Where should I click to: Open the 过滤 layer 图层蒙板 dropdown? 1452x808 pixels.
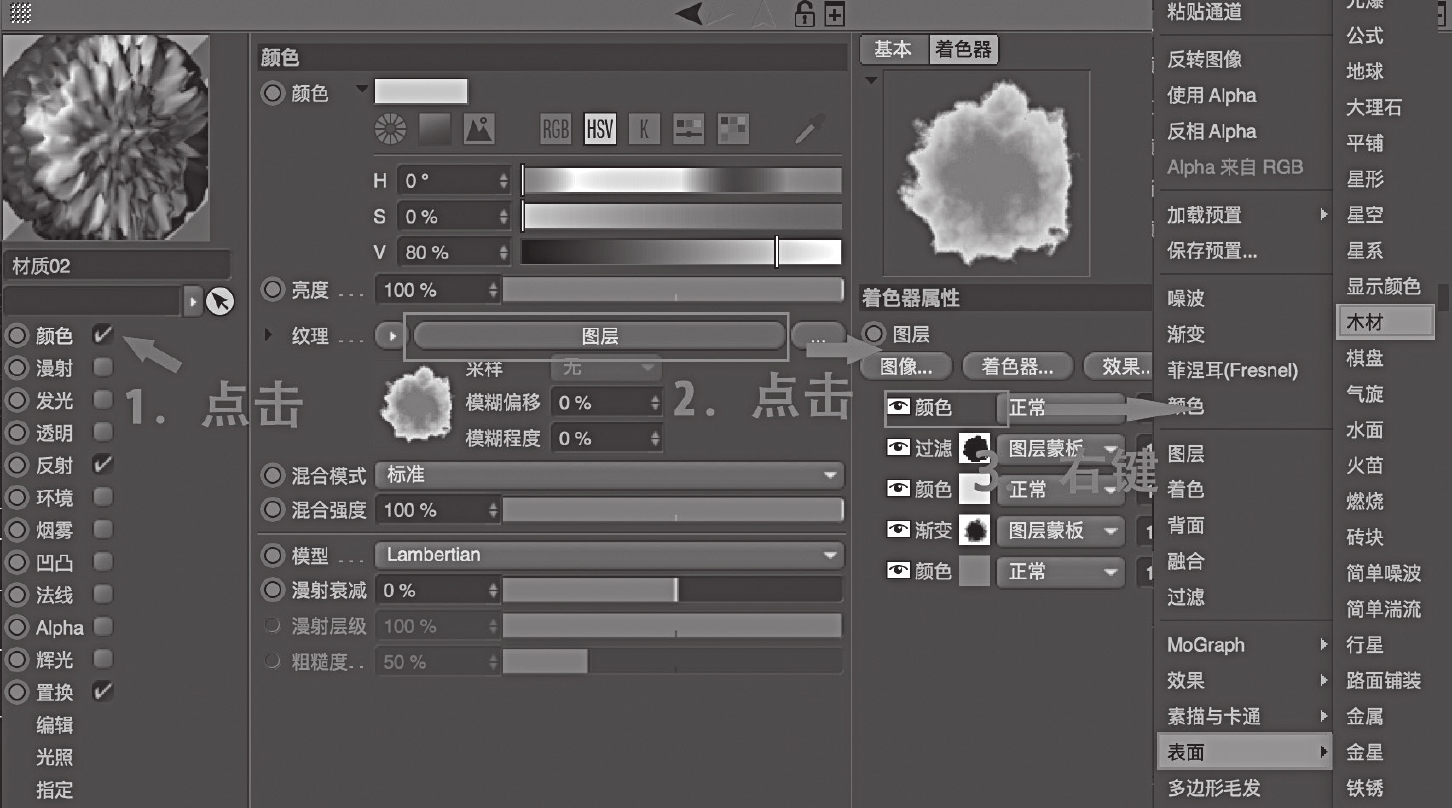pyautogui.click(x=1061, y=448)
